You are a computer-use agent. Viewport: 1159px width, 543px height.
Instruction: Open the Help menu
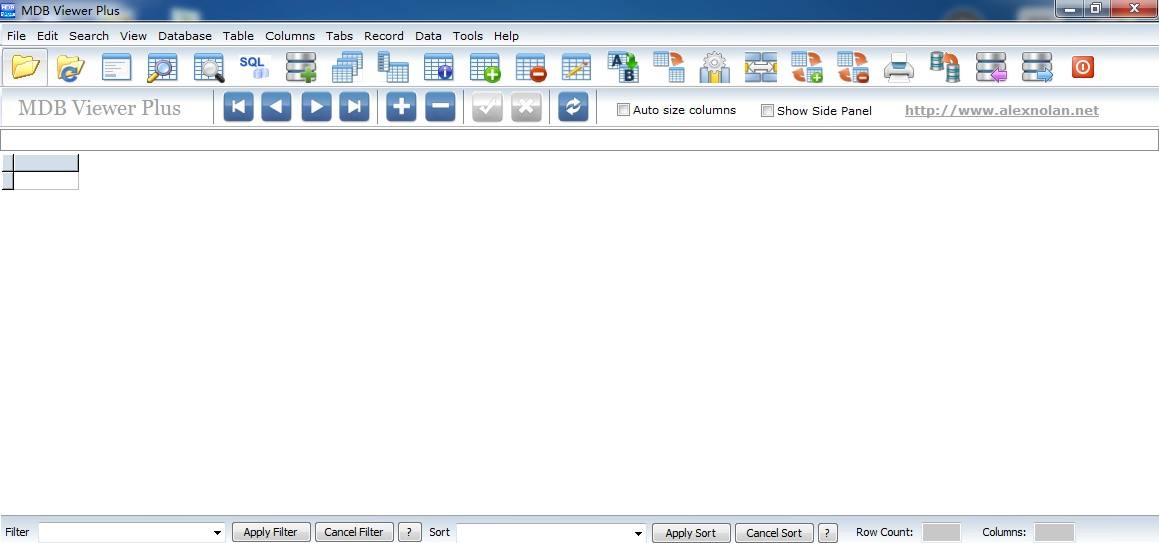coord(506,35)
